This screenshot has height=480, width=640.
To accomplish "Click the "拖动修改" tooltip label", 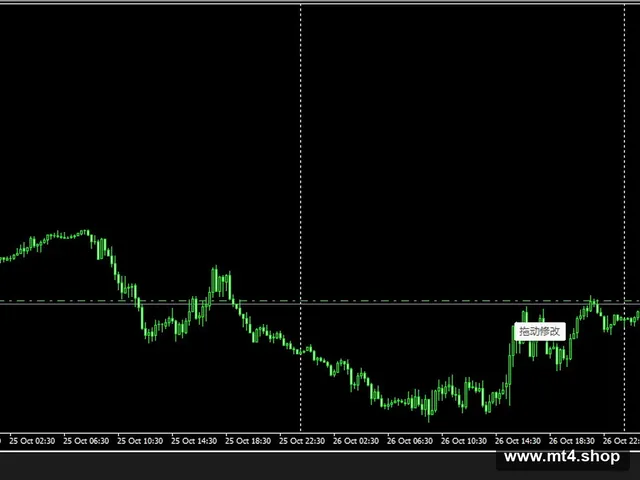I will coord(540,331).
